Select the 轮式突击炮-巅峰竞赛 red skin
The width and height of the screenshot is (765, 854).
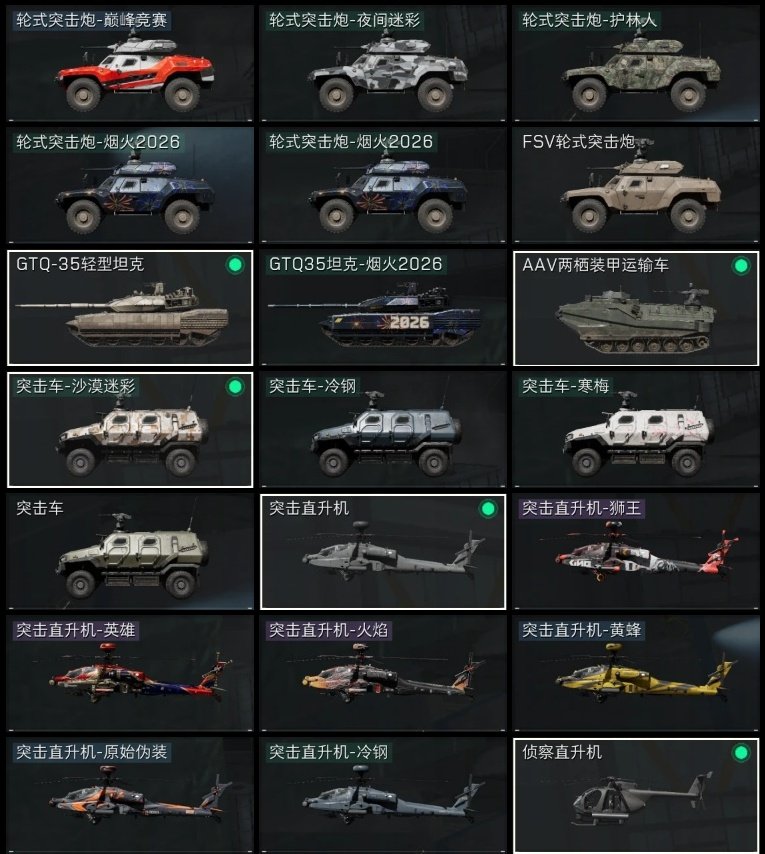click(130, 63)
